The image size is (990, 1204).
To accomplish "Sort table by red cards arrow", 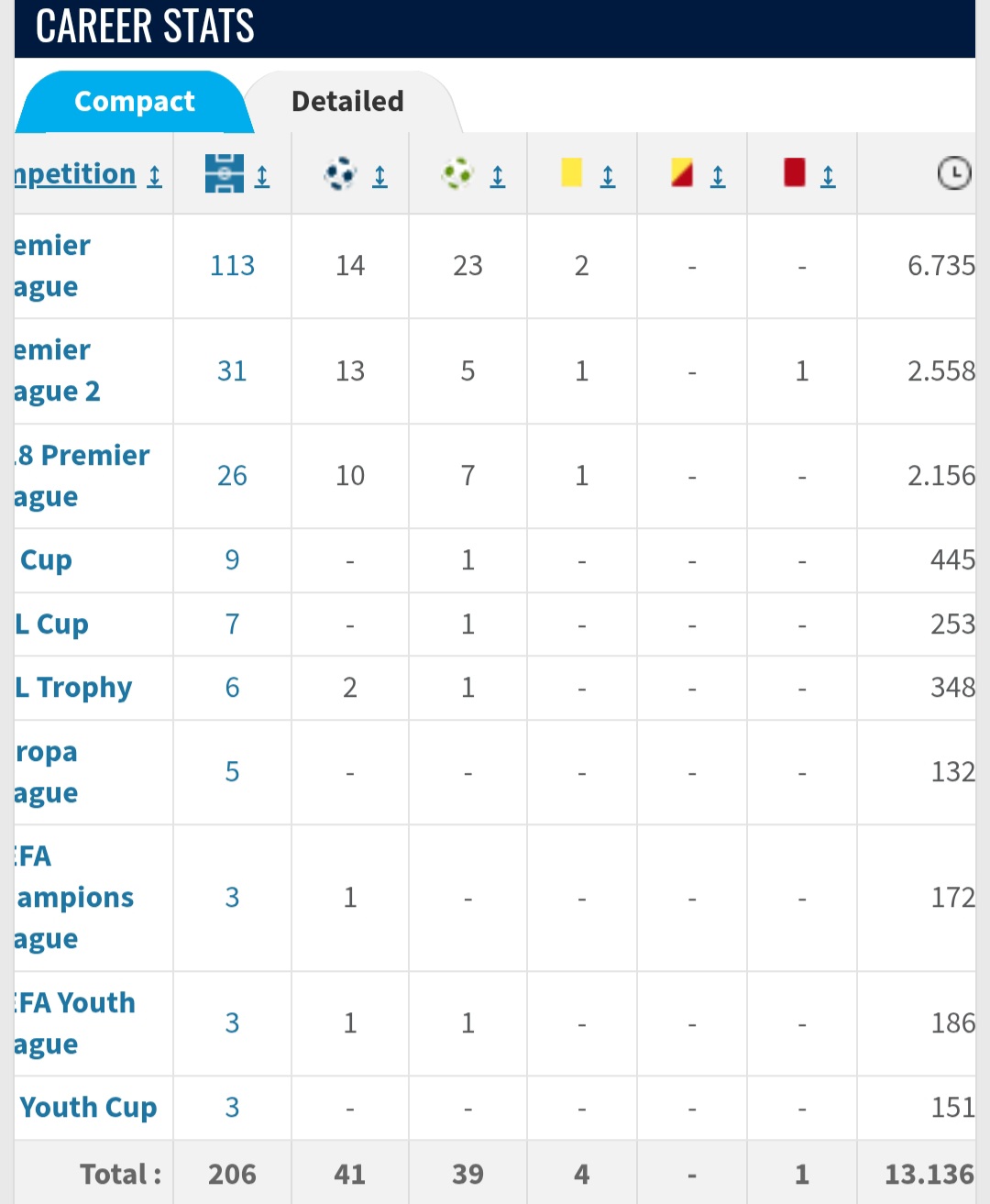I will 828,175.
